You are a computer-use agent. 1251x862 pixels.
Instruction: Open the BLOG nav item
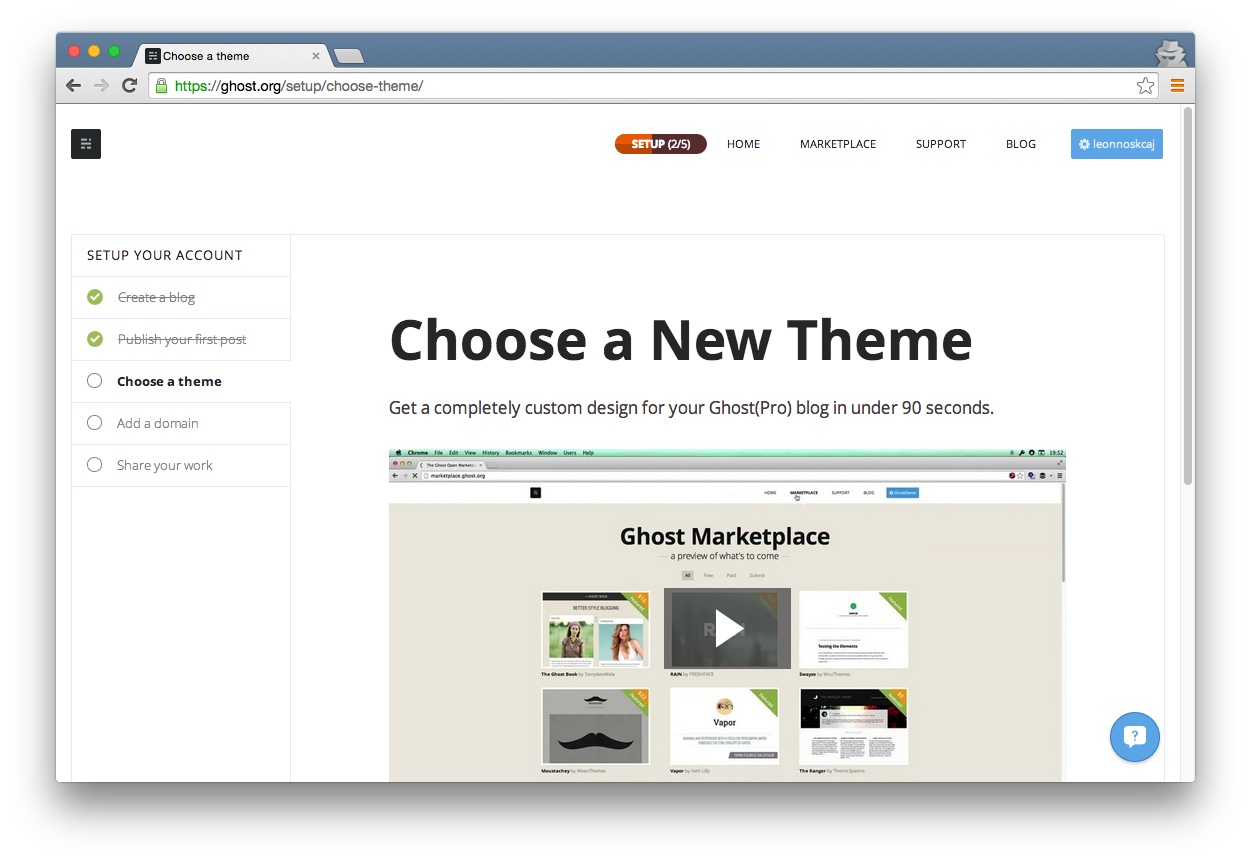[1021, 144]
